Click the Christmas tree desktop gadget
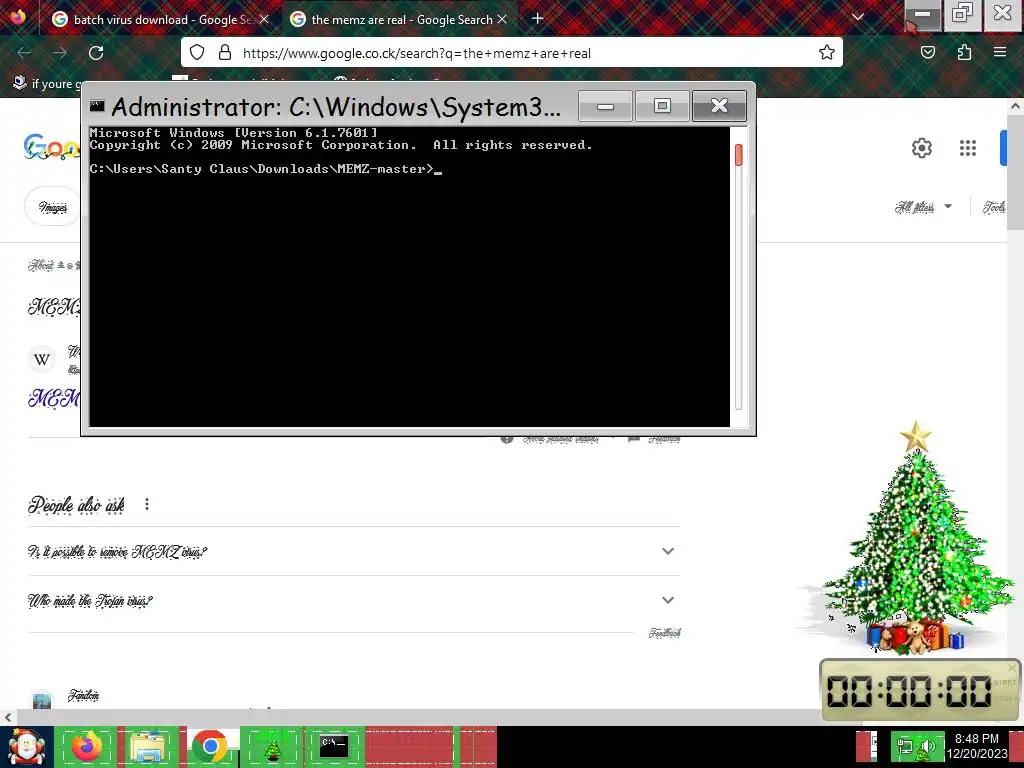1024x768 pixels. [x=913, y=539]
